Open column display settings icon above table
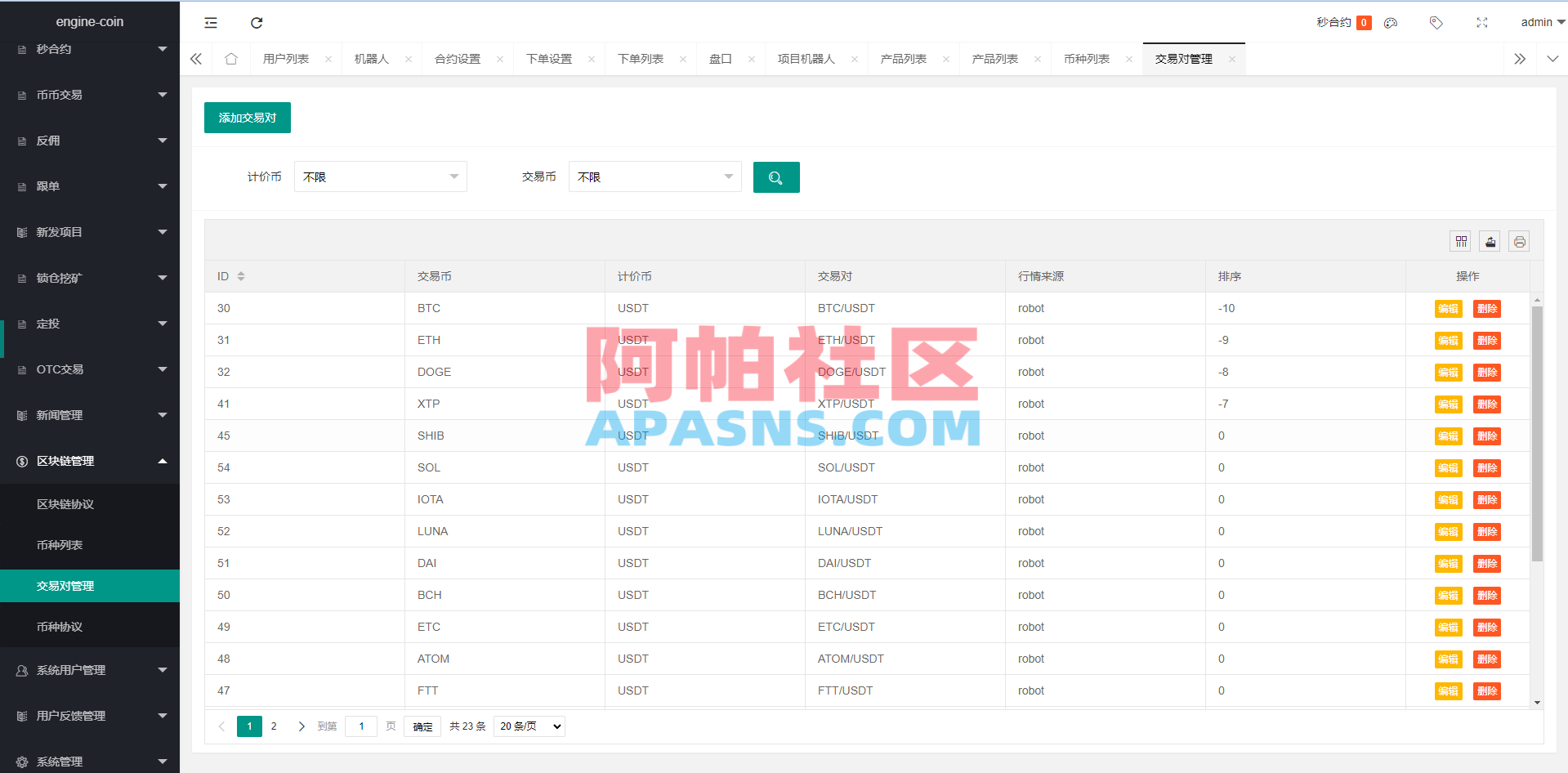Image resolution: width=1568 pixels, height=773 pixels. [1460, 241]
